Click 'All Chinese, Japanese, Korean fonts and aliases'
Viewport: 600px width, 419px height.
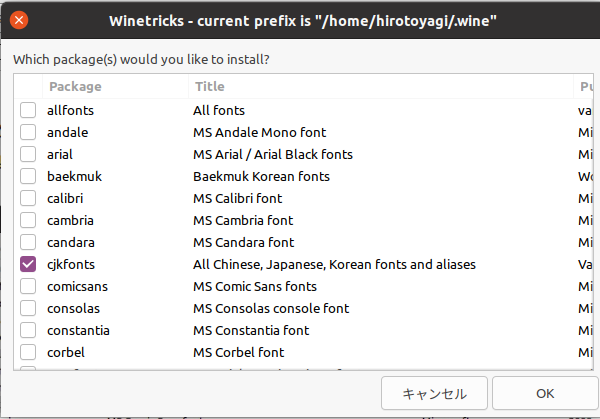point(334,264)
